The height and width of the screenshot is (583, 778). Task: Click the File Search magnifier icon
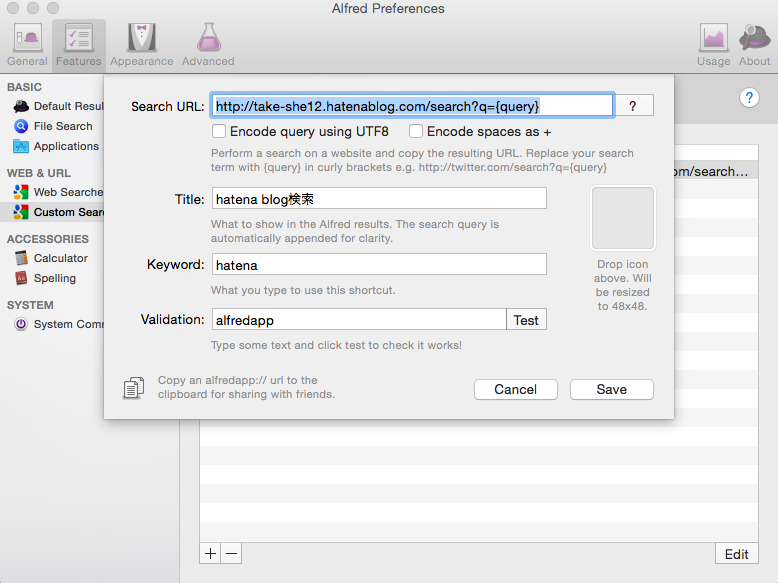pyautogui.click(x=21, y=126)
